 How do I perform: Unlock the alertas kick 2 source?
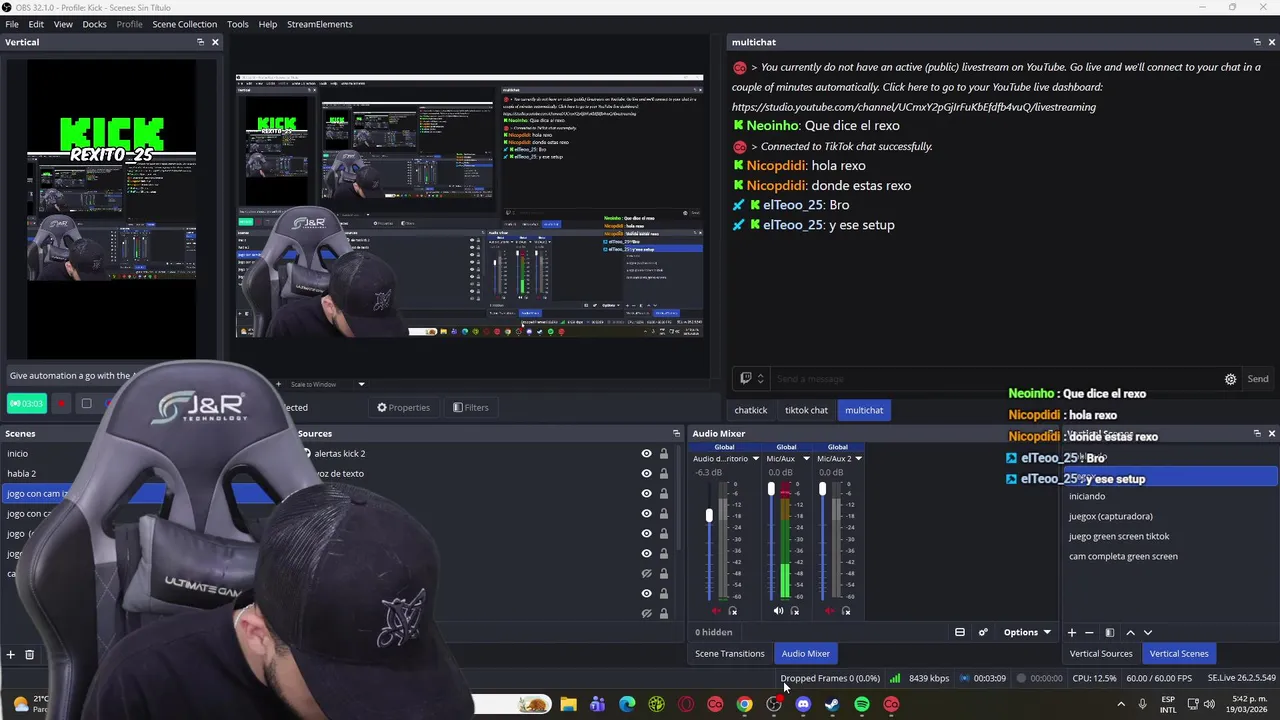663,453
